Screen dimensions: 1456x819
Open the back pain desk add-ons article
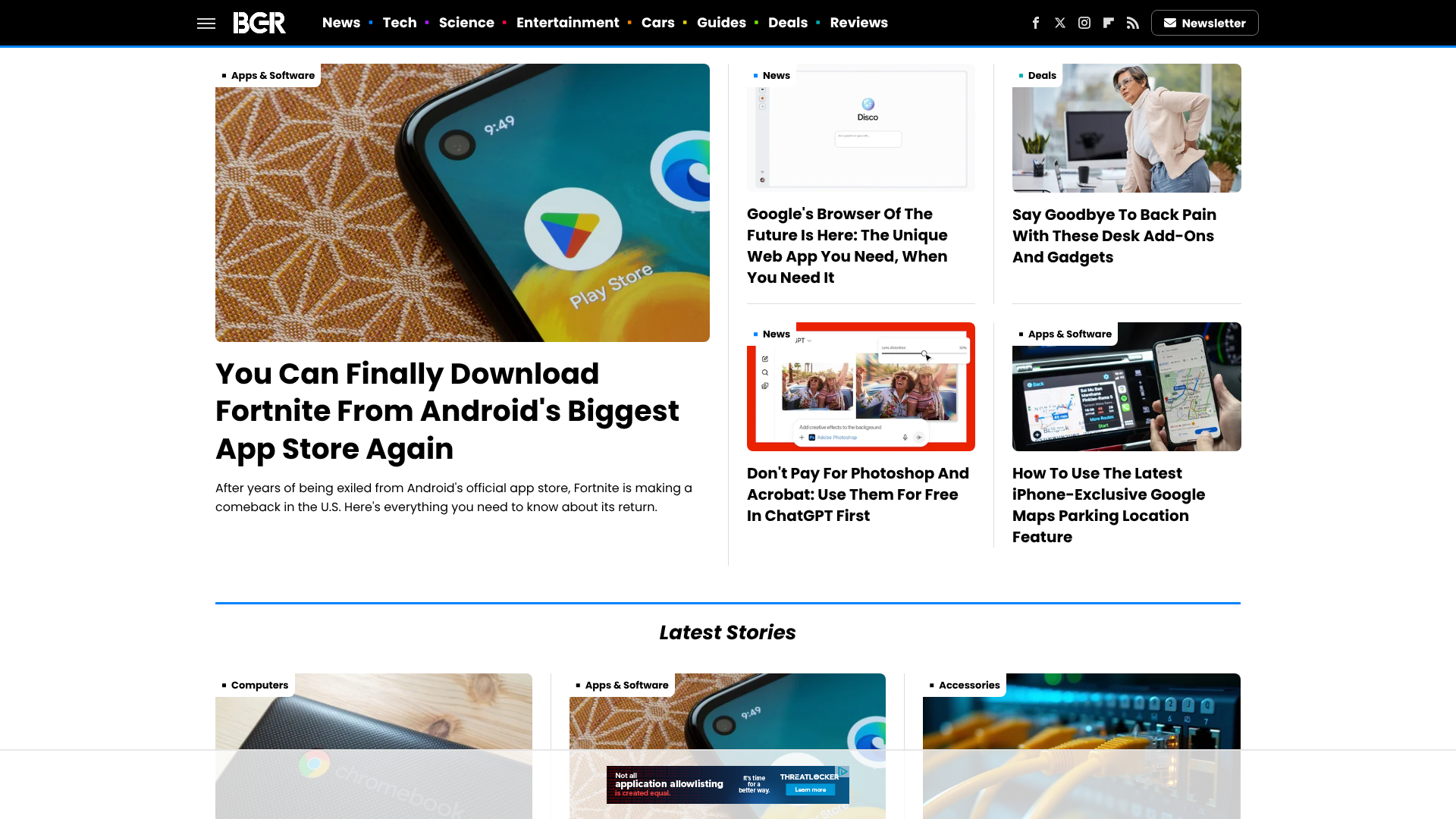click(1113, 236)
